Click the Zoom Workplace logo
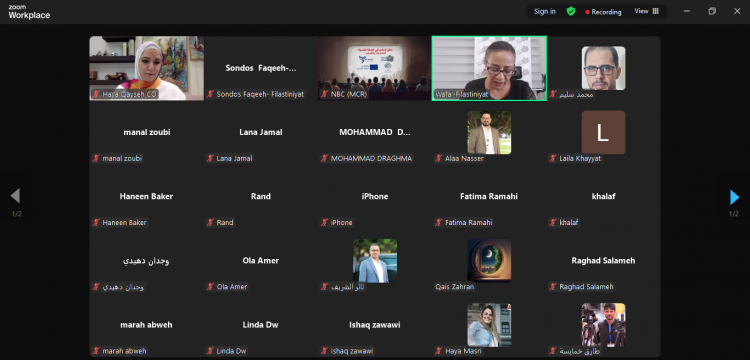 29,12
